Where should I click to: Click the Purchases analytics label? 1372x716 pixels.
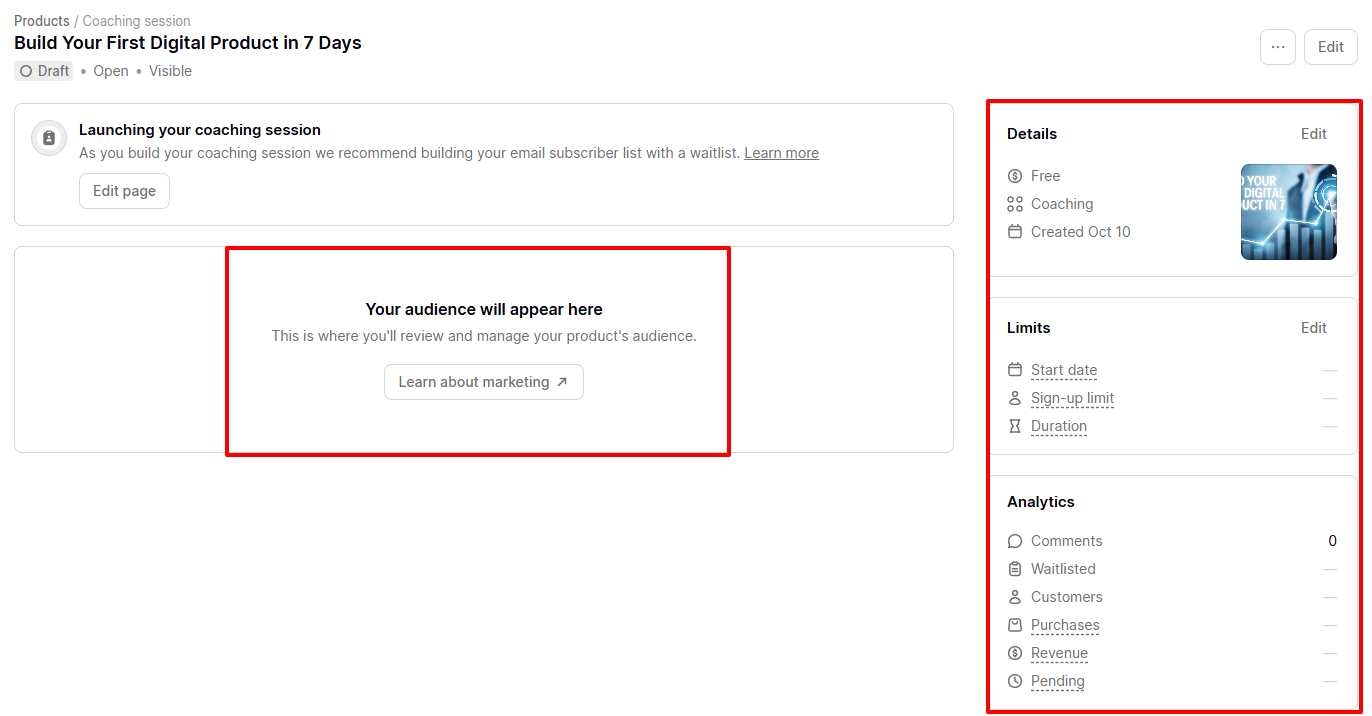1065,625
